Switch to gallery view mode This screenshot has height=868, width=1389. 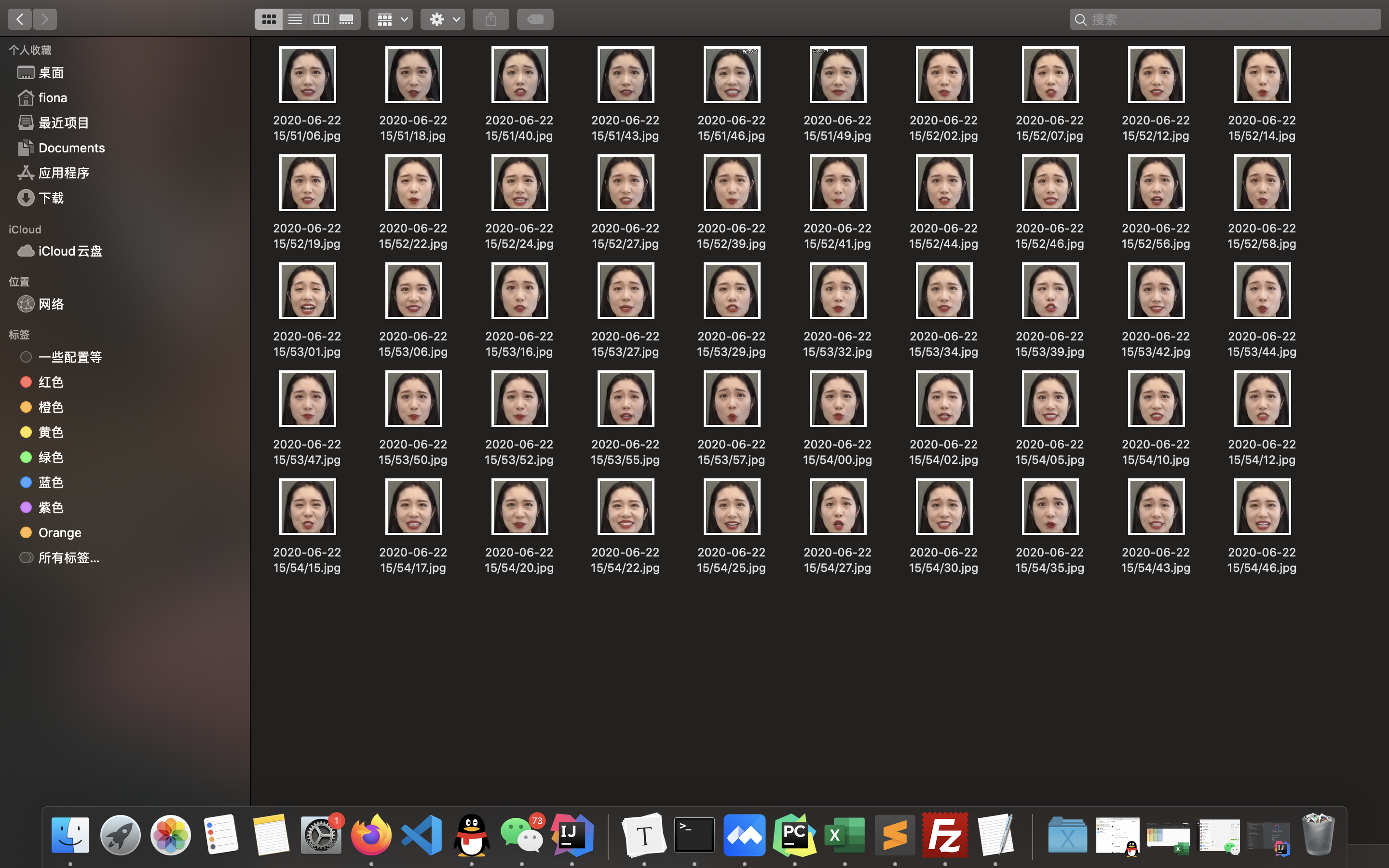(x=347, y=19)
